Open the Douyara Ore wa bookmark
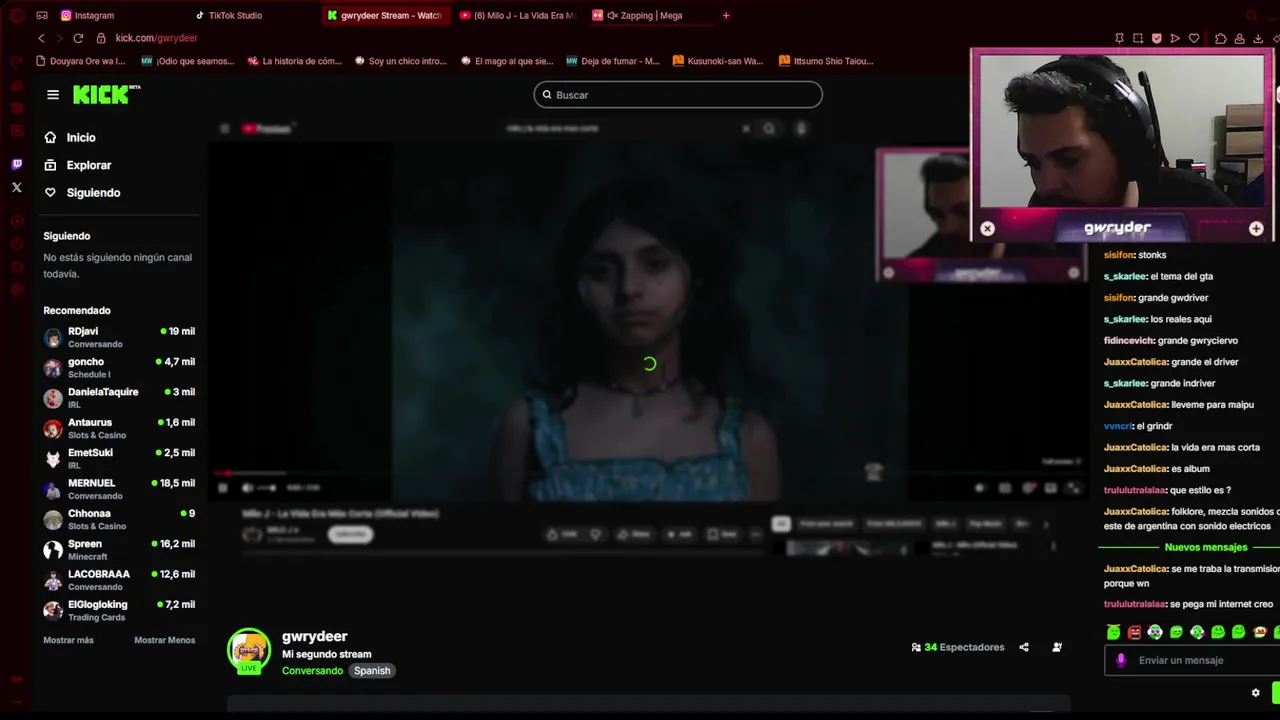Screen dimensions: 1280x720 (x=80, y=61)
